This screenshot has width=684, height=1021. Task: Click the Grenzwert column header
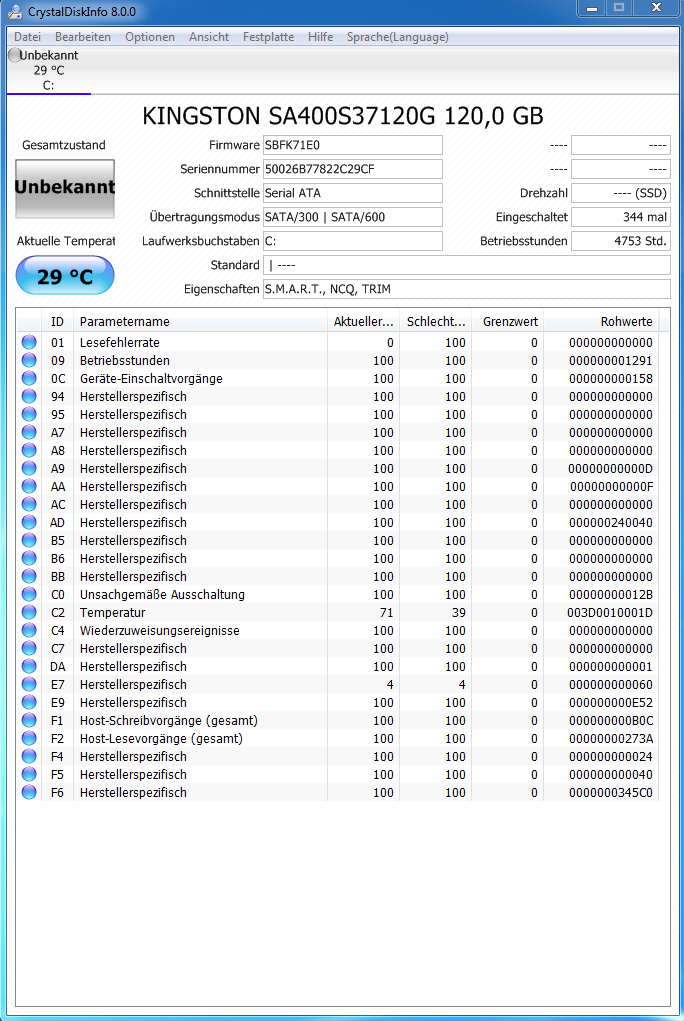click(507, 322)
